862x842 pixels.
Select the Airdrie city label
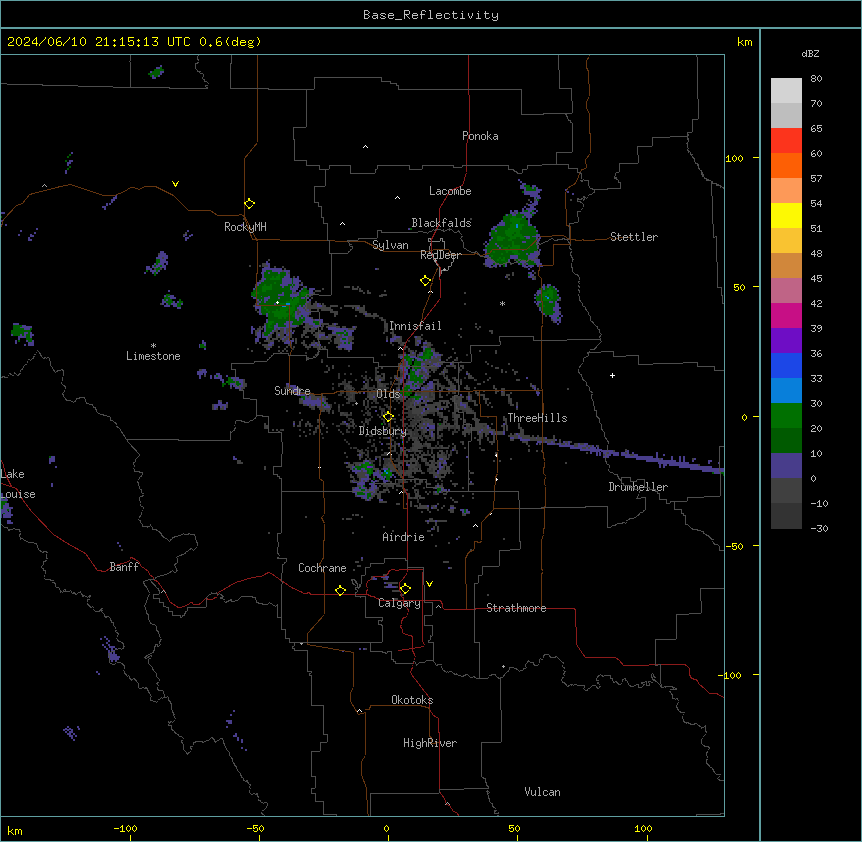click(x=404, y=537)
